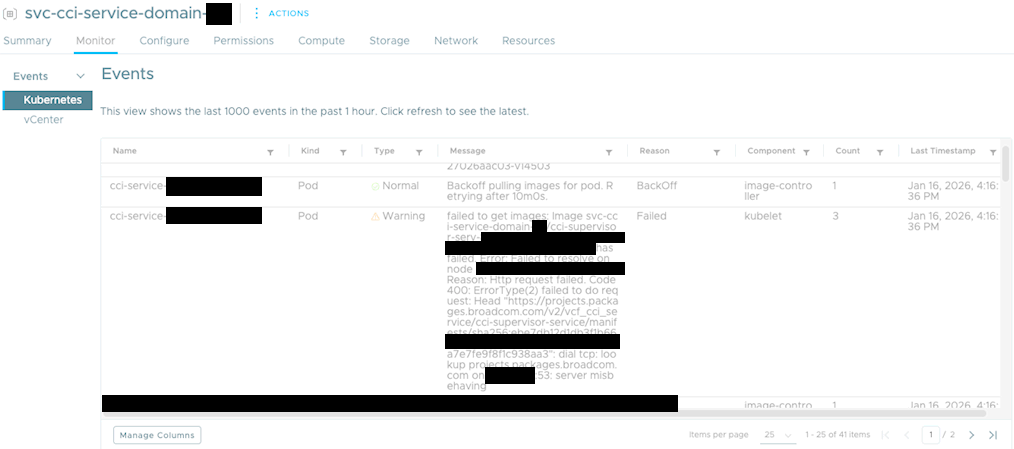Open the Storage tab

coord(389,41)
